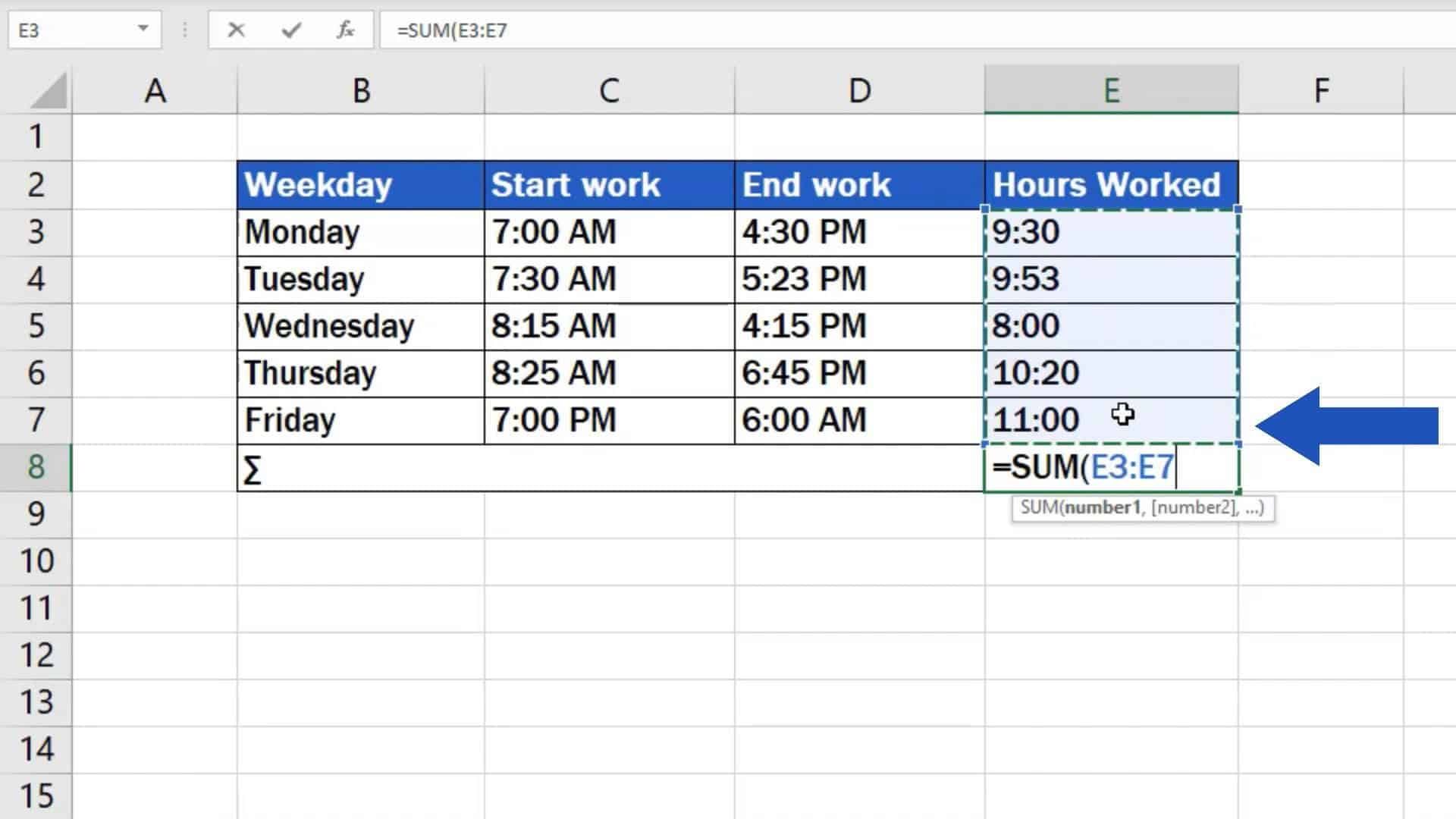Cancel formula entry using the X icon

[x=236, y=30]
